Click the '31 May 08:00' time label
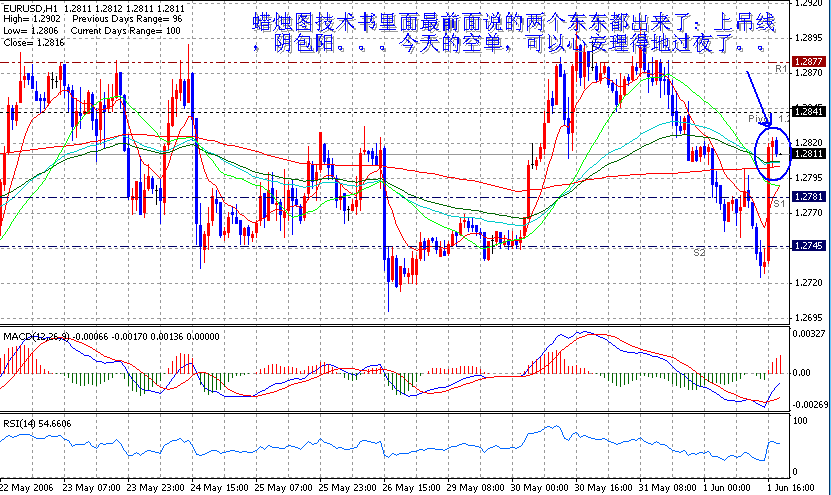This screenshot has width=831, height=495. tap(667, 488)
